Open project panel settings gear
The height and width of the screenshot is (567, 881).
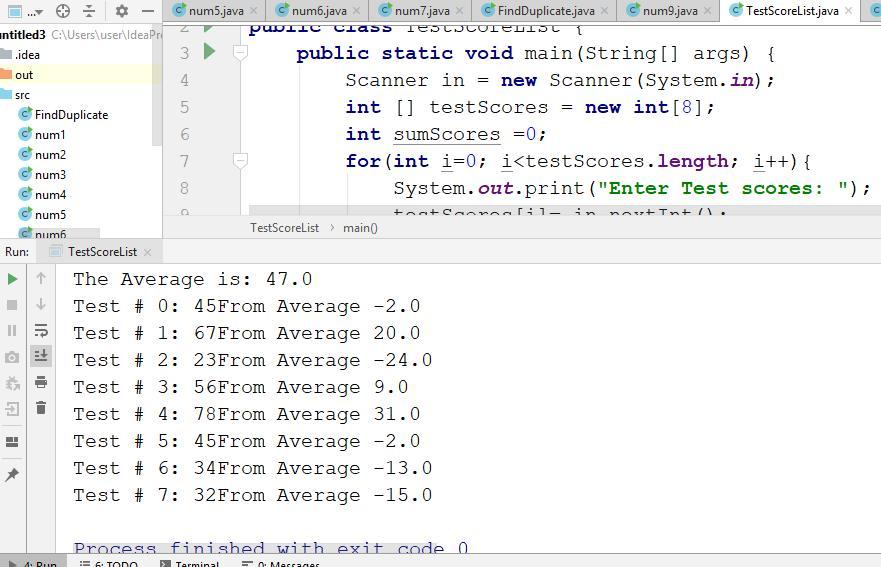tap(121, 11)
